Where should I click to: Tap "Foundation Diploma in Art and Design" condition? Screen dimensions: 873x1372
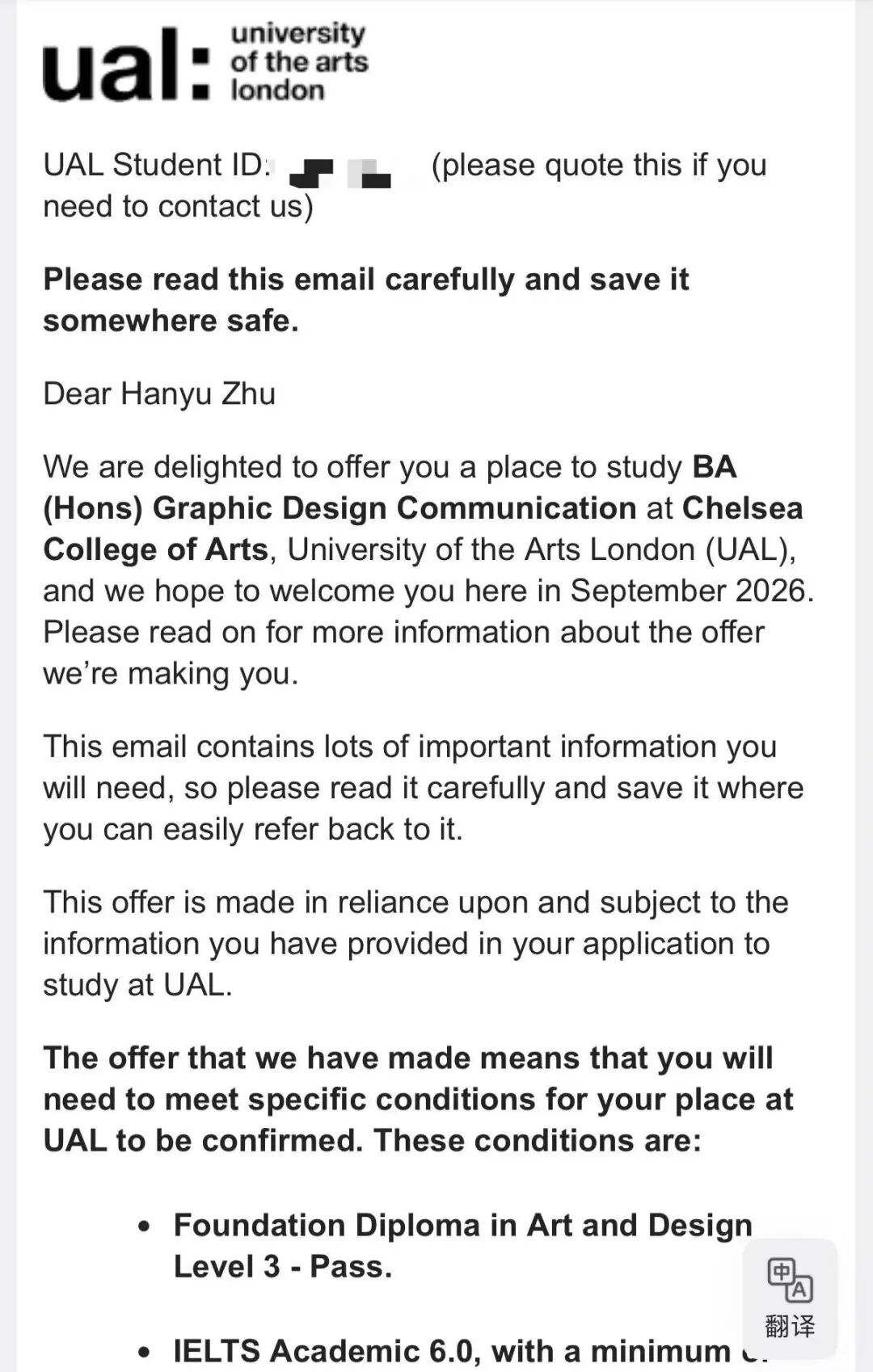pos(463,1226)
